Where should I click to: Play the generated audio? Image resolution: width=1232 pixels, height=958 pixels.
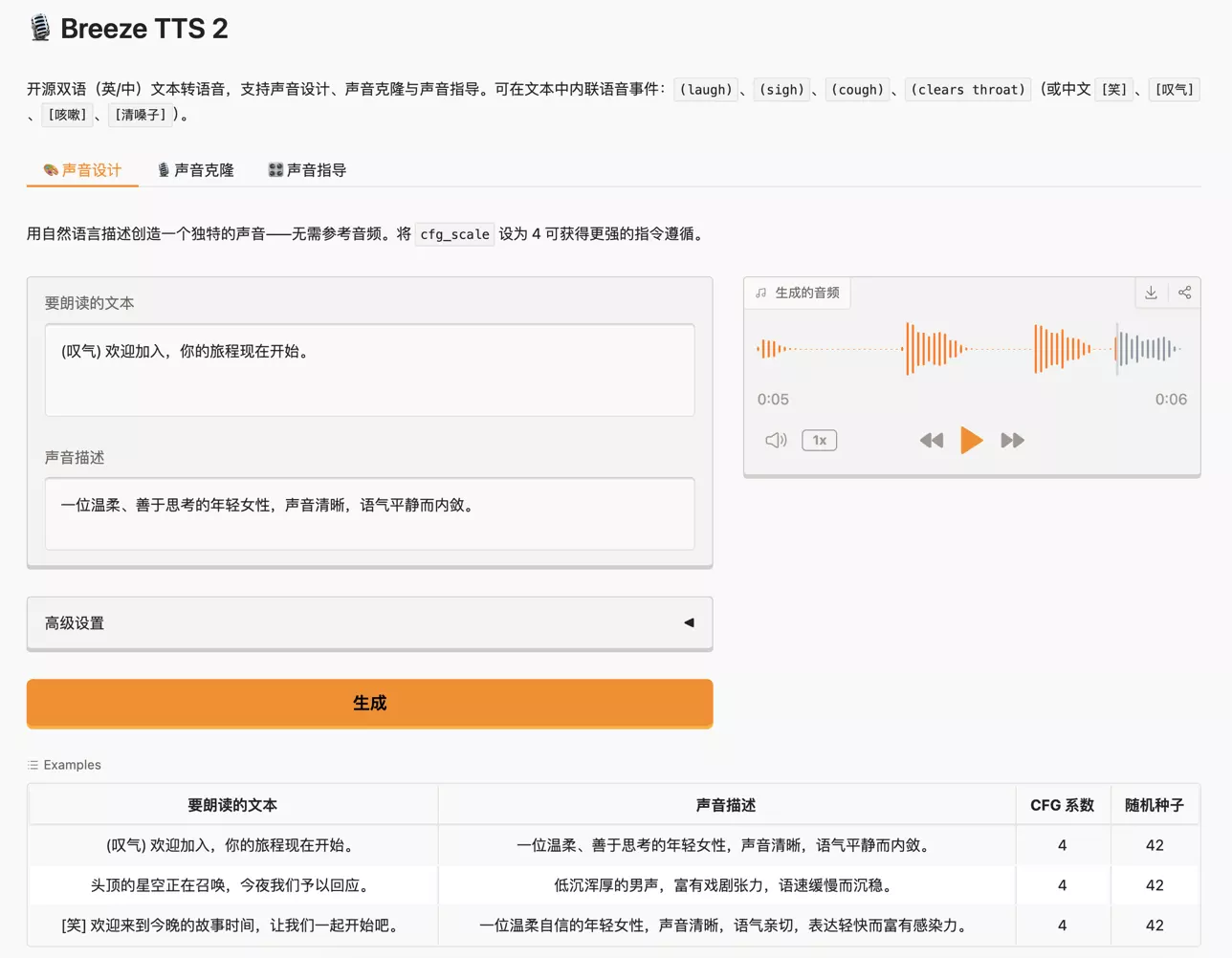click(971, 440)
